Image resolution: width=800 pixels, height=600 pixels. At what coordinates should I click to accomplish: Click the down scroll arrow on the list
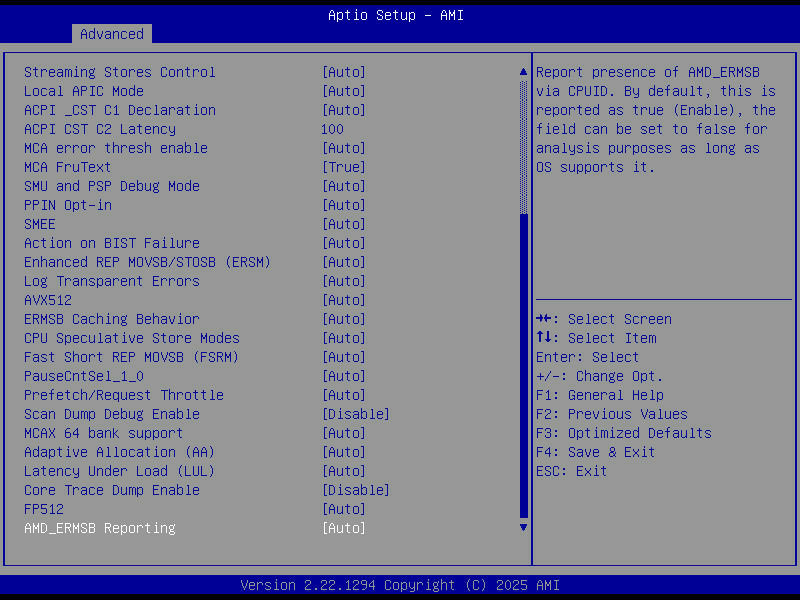pyautogui.click(x=522, y=526)
